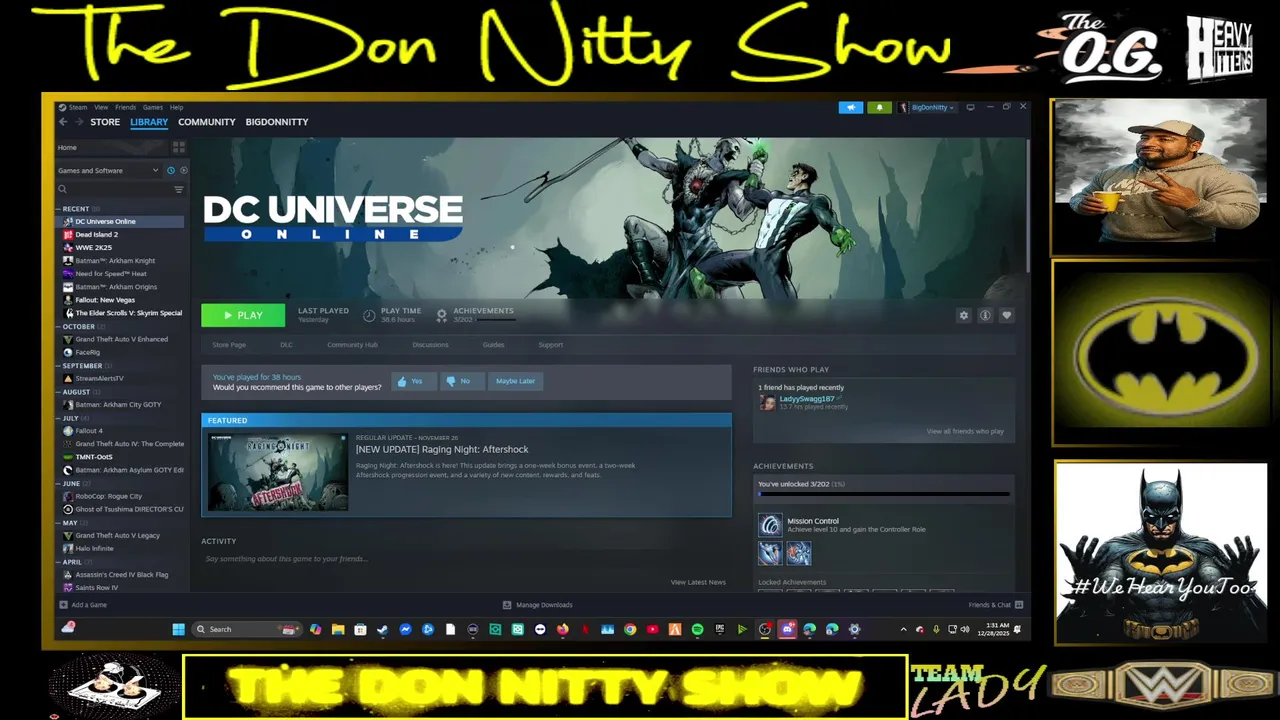Click the Windows Start button
The height and width of the screenshot is (720, 1280).
(x=178, y=629)
